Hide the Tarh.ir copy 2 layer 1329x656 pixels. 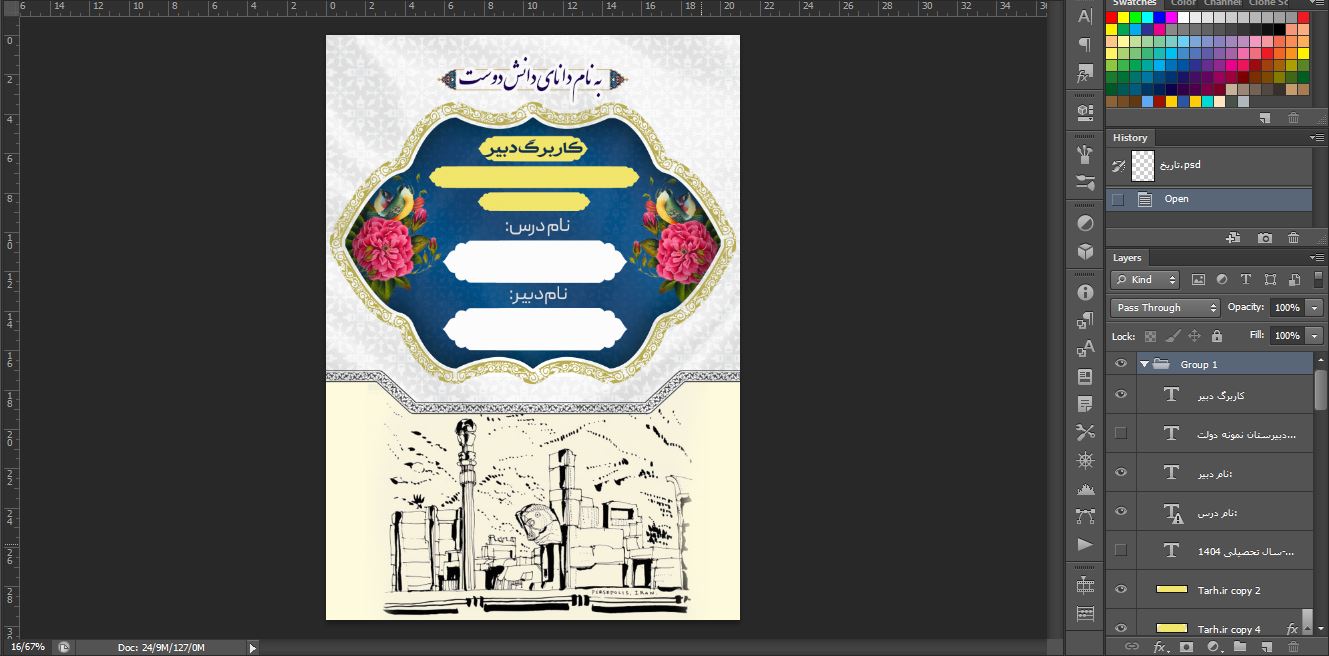click(1120, 590)
